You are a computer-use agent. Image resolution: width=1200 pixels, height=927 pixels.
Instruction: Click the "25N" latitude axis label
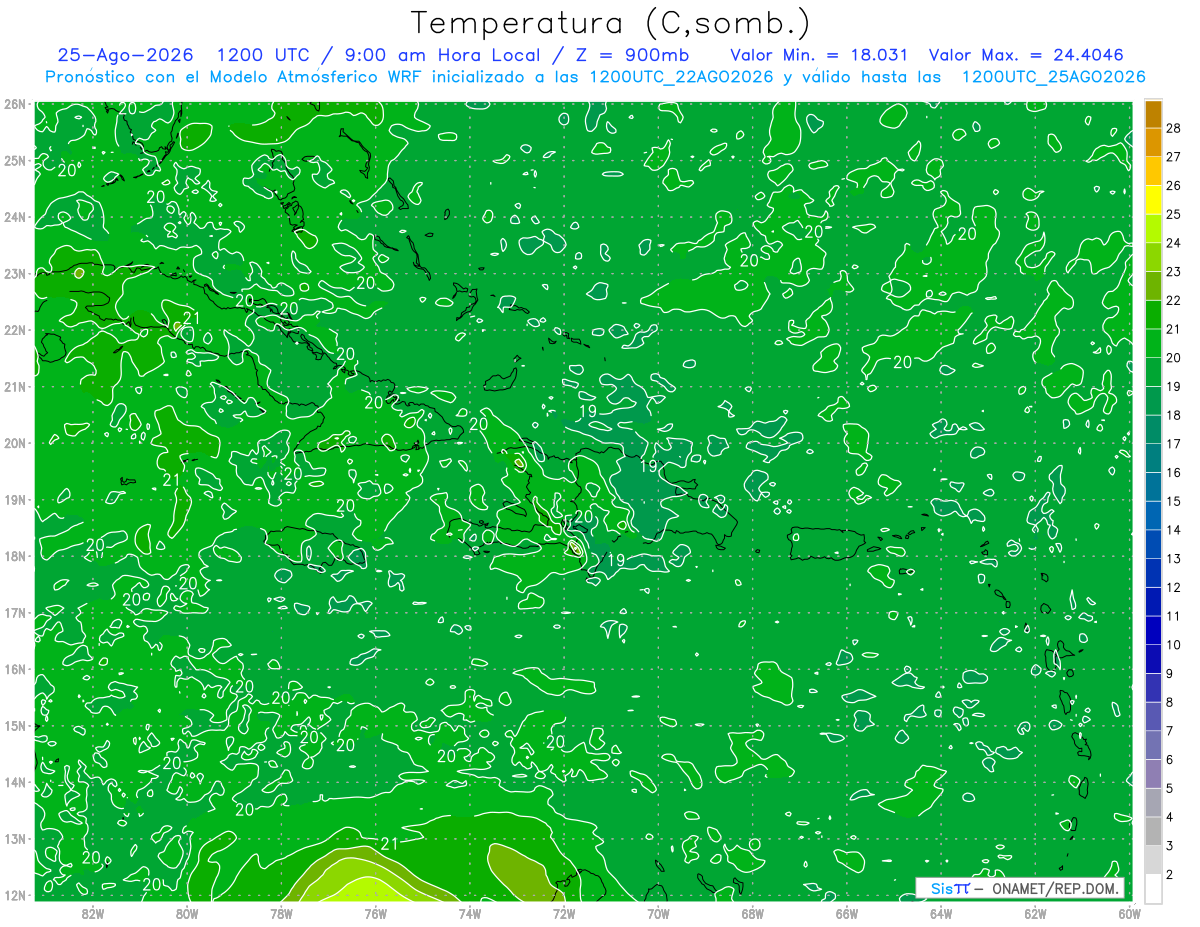[14, 160]
